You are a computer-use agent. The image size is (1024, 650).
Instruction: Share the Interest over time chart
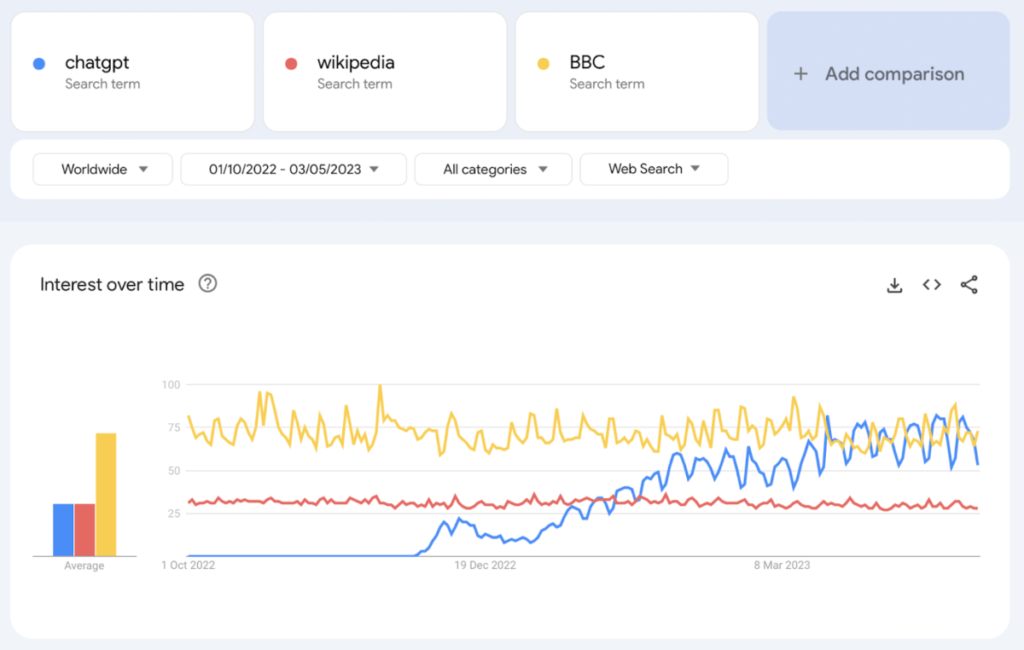coord(968,285)
